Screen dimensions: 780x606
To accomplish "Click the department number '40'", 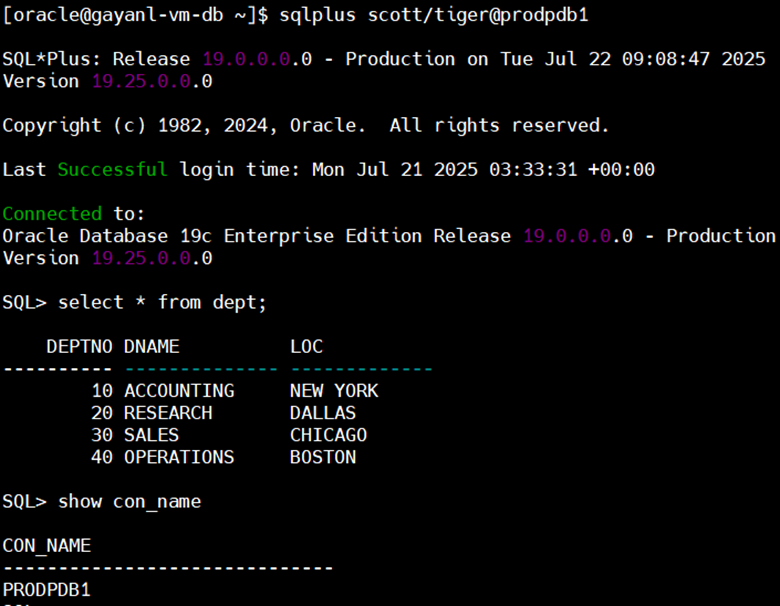I will click(x=102, y=457).
